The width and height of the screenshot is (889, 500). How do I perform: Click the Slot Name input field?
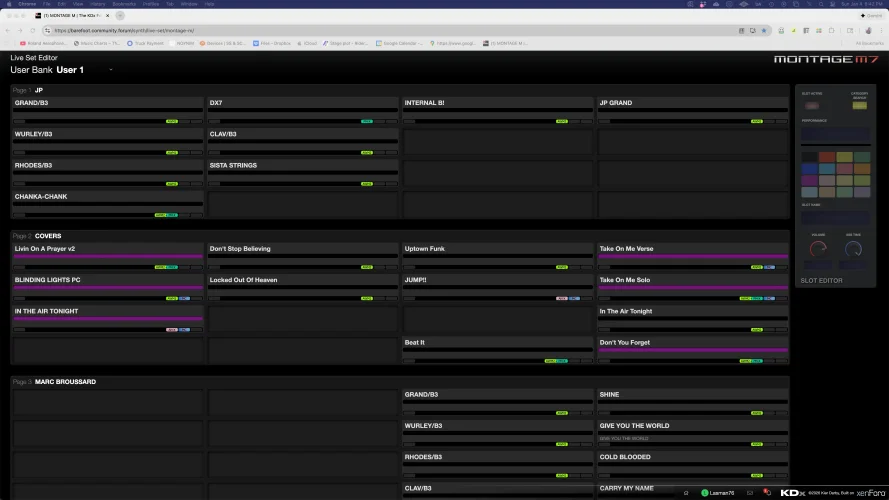click(x=835, y=218)
